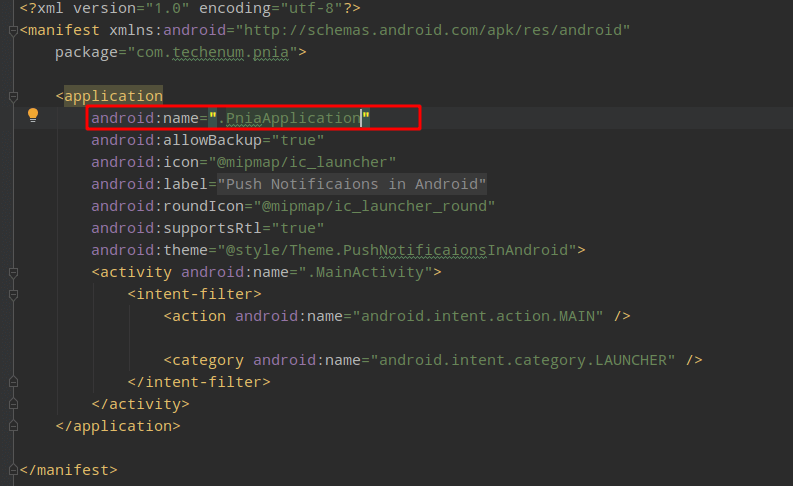Click the XML version declaration line
This screenshot has height=486, width=793.
pos(190,8)
